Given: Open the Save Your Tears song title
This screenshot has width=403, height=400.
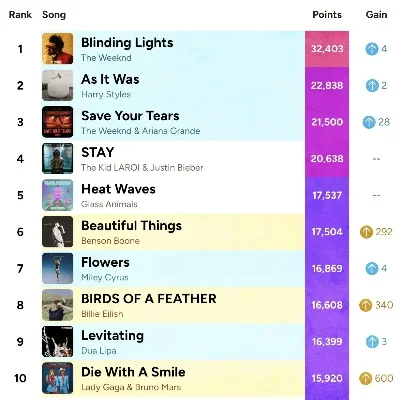Looking at the screenshot, I should coord(130,116).
